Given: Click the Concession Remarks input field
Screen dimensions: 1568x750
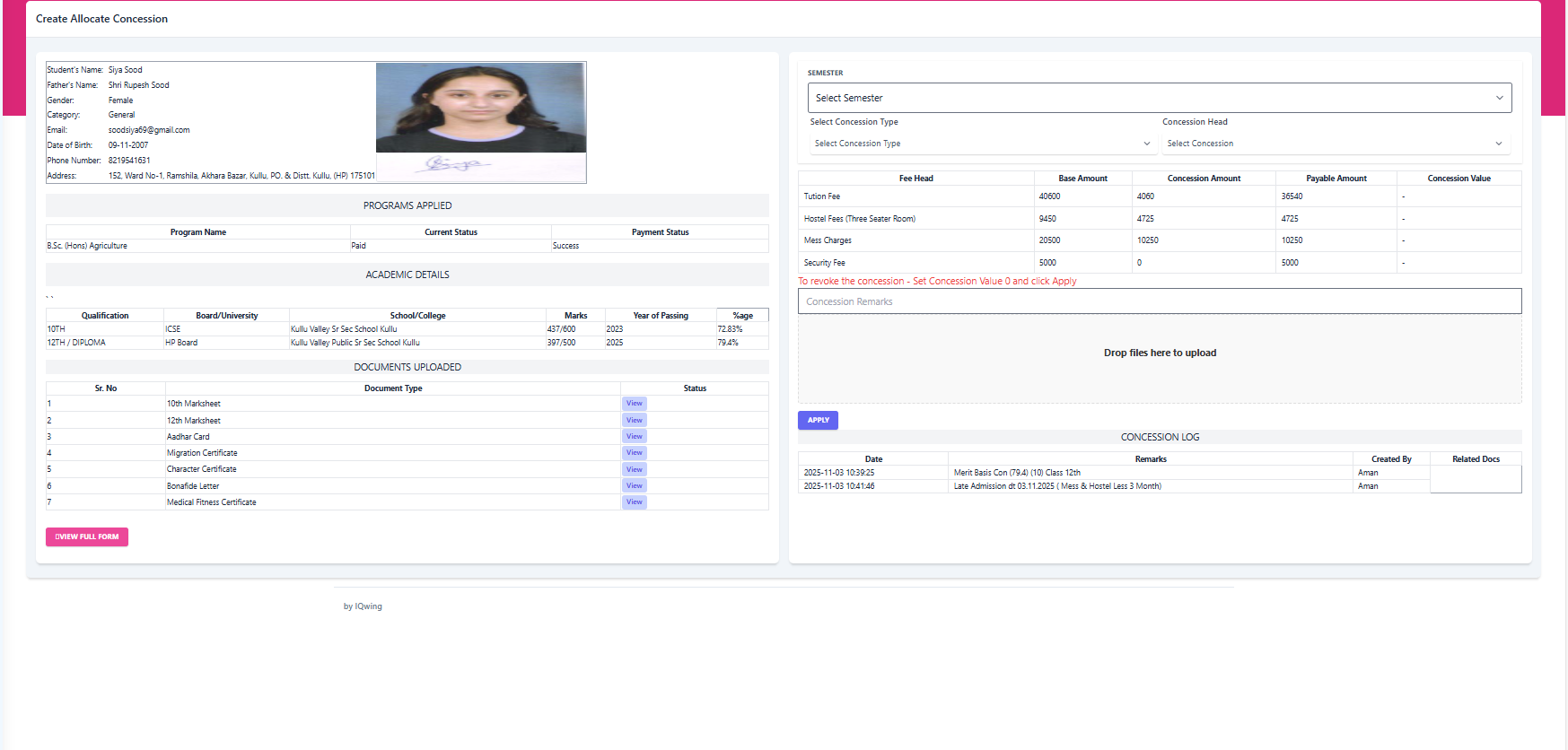Looking at the screenshot, I should click(1159, 301).
